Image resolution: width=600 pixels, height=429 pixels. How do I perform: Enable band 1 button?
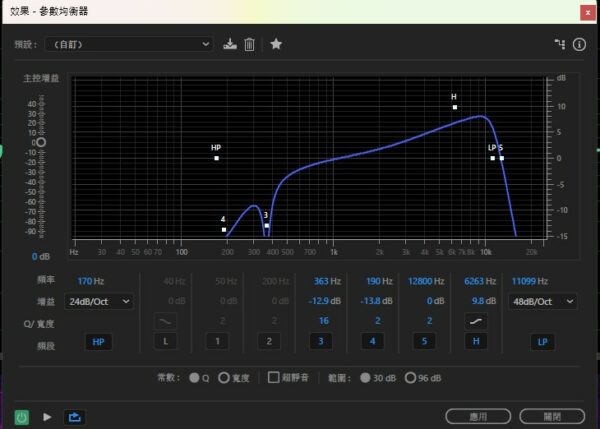[213, 342]
